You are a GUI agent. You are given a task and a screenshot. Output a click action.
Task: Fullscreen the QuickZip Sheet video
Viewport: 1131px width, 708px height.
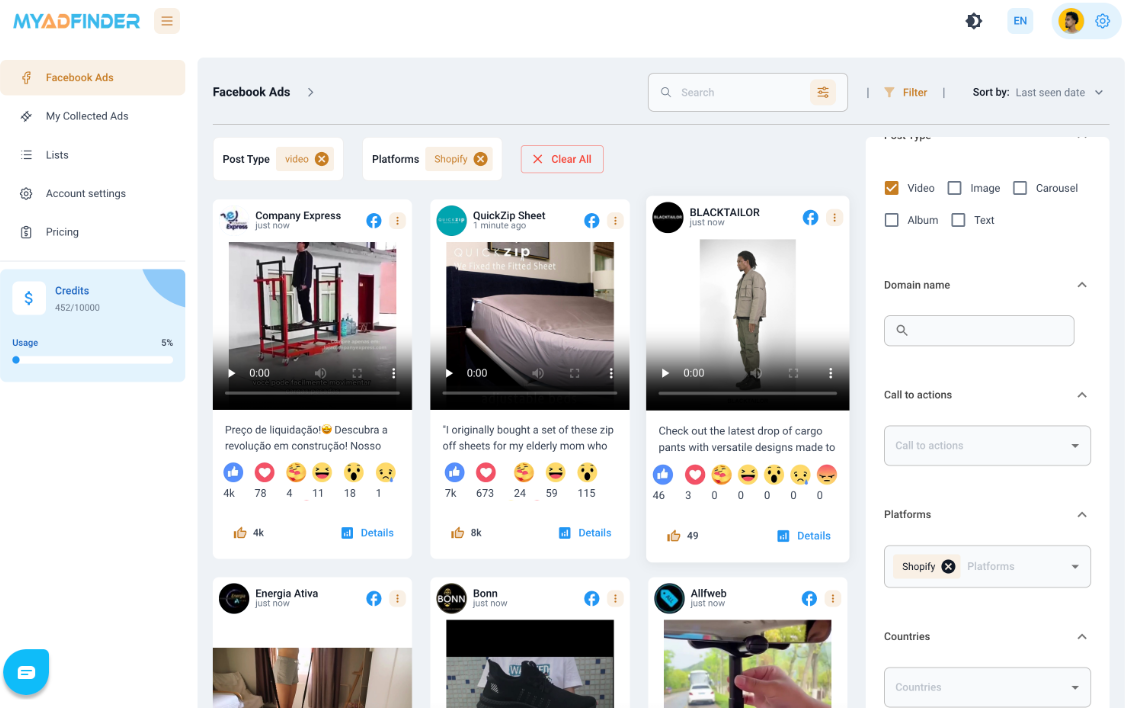click(575, 373)
